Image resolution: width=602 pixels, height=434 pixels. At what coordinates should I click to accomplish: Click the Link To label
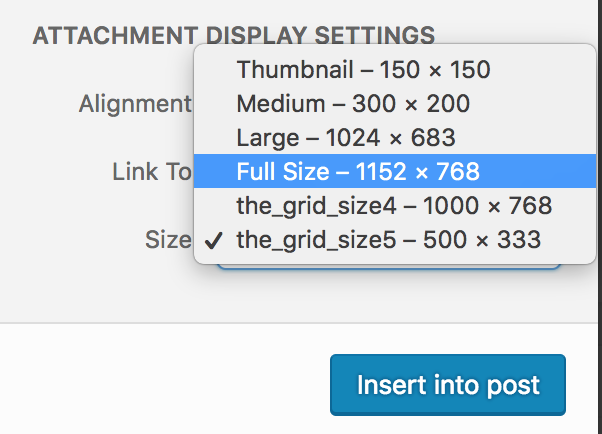pyautogui.click(x=151, y=172)
